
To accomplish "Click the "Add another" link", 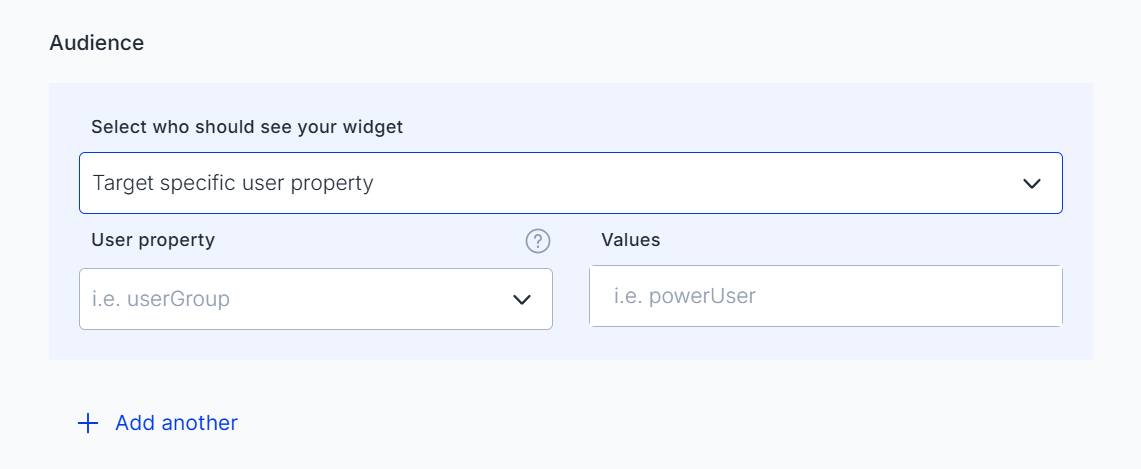I will pos(176,423).
